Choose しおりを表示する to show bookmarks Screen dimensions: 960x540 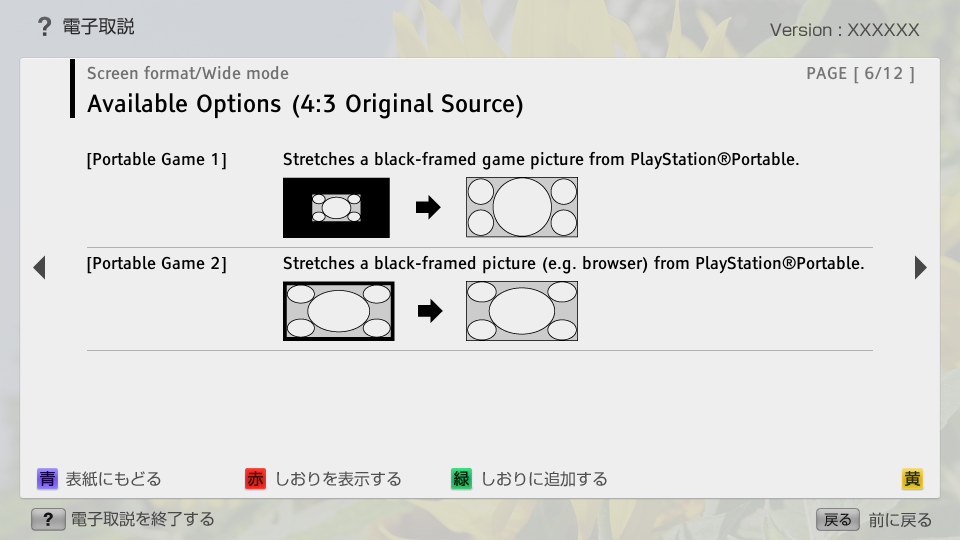pos(338,479)
